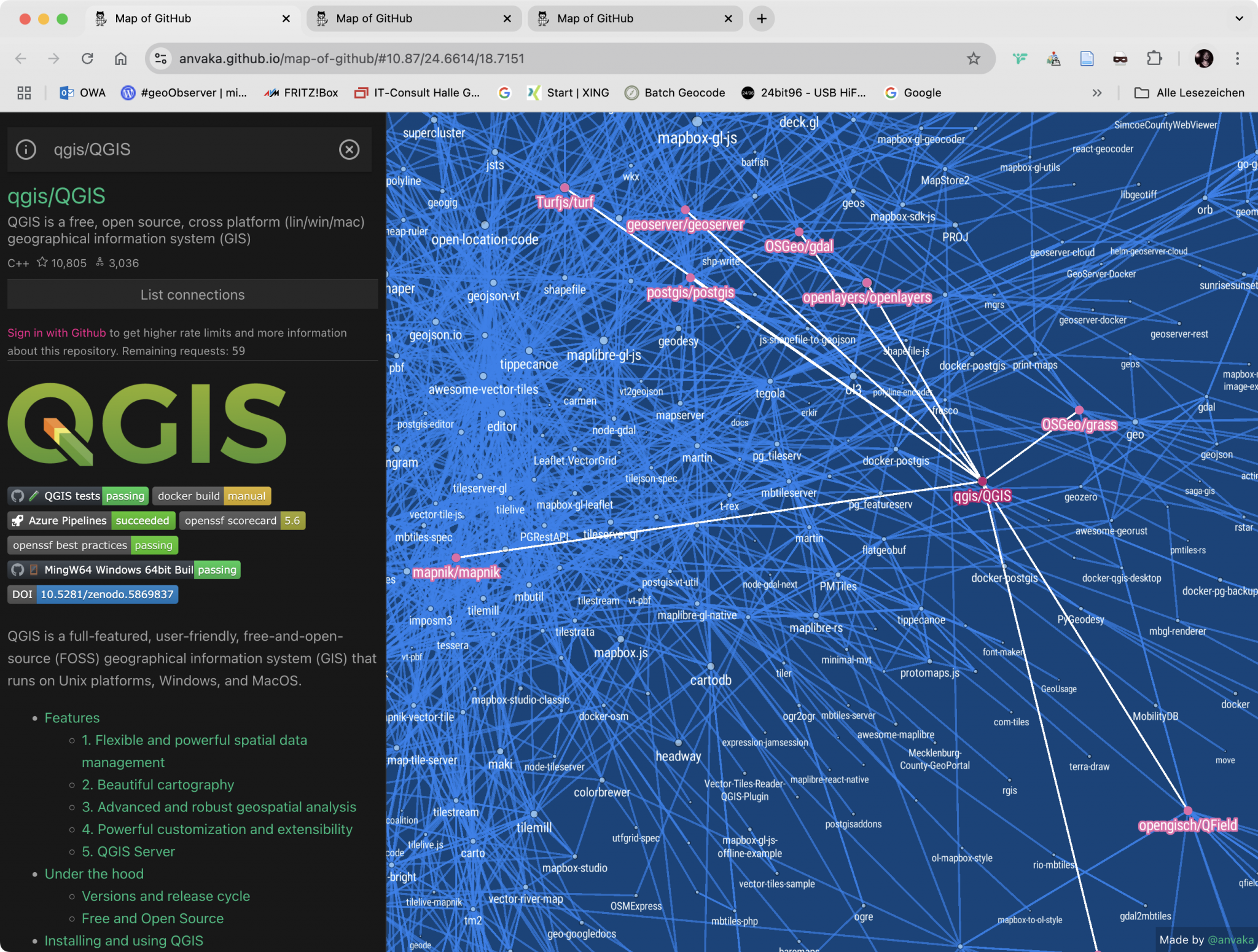Open the DOI zenodo badge

[x=93, y=594]
